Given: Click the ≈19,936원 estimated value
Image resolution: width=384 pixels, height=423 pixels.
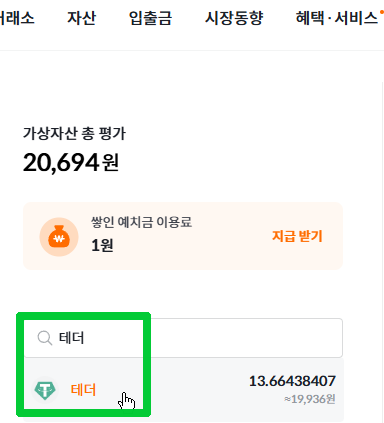Looking at the screenshot, I should pyautogui.click(x=310, y=399).
